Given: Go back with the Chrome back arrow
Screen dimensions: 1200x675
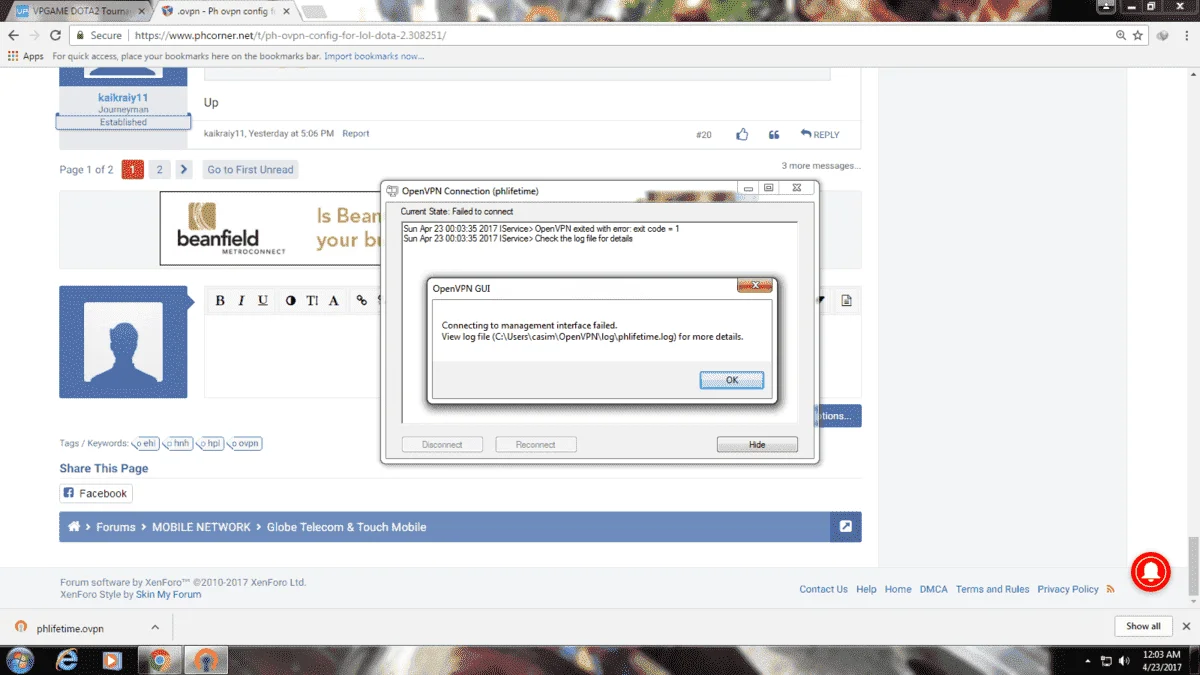Looking at the screenshot, I should 13,35.
